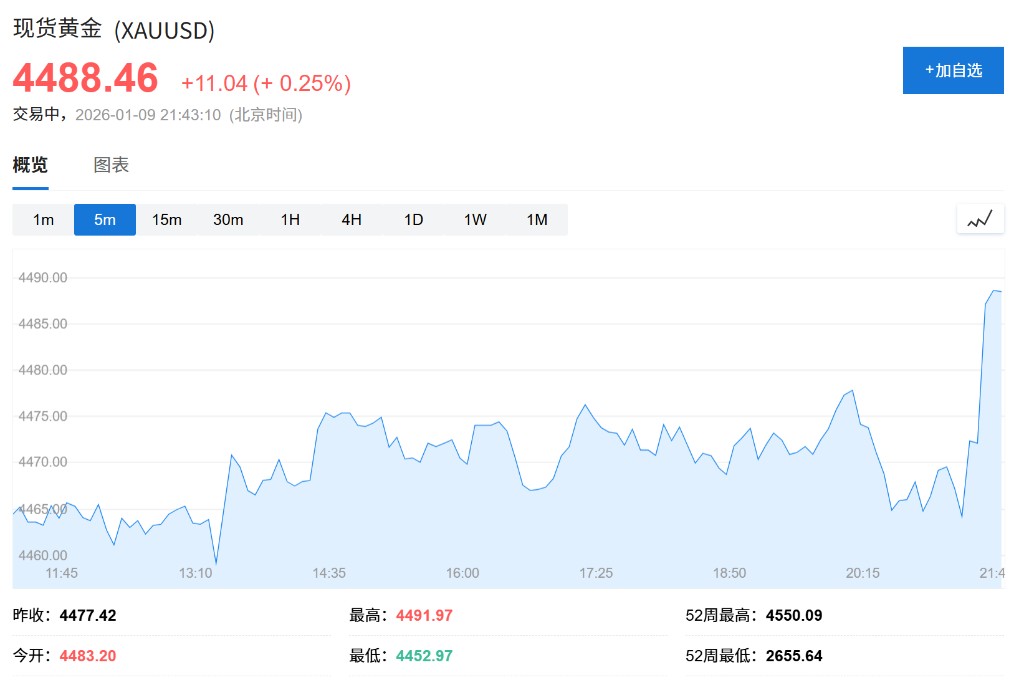Switch to 1W weekly view
1024x698 pixels.
(475, 220)
